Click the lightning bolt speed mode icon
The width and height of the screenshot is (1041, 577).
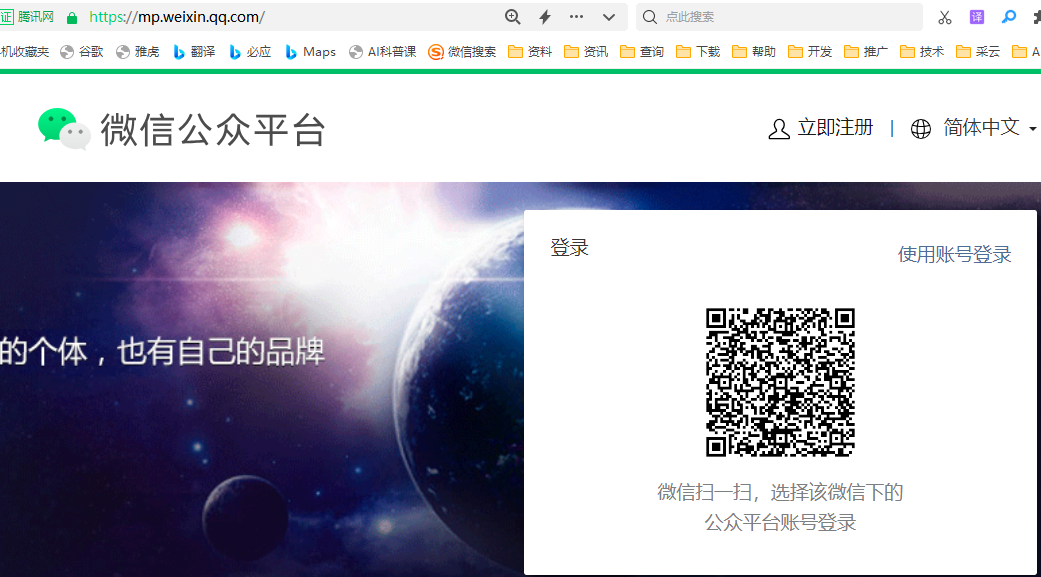tap(545, 17)
